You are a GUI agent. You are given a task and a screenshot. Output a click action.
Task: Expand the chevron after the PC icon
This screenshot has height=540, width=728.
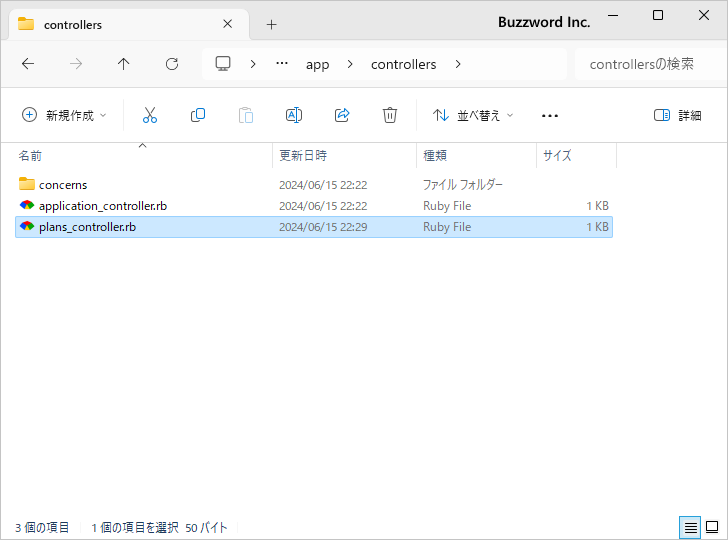point(253,64)
